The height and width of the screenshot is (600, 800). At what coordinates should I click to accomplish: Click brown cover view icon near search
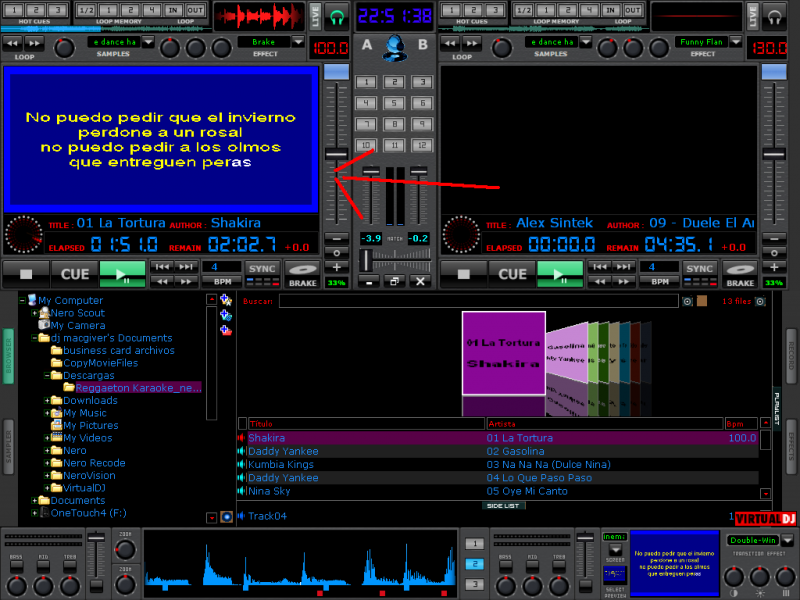point(702,301)
